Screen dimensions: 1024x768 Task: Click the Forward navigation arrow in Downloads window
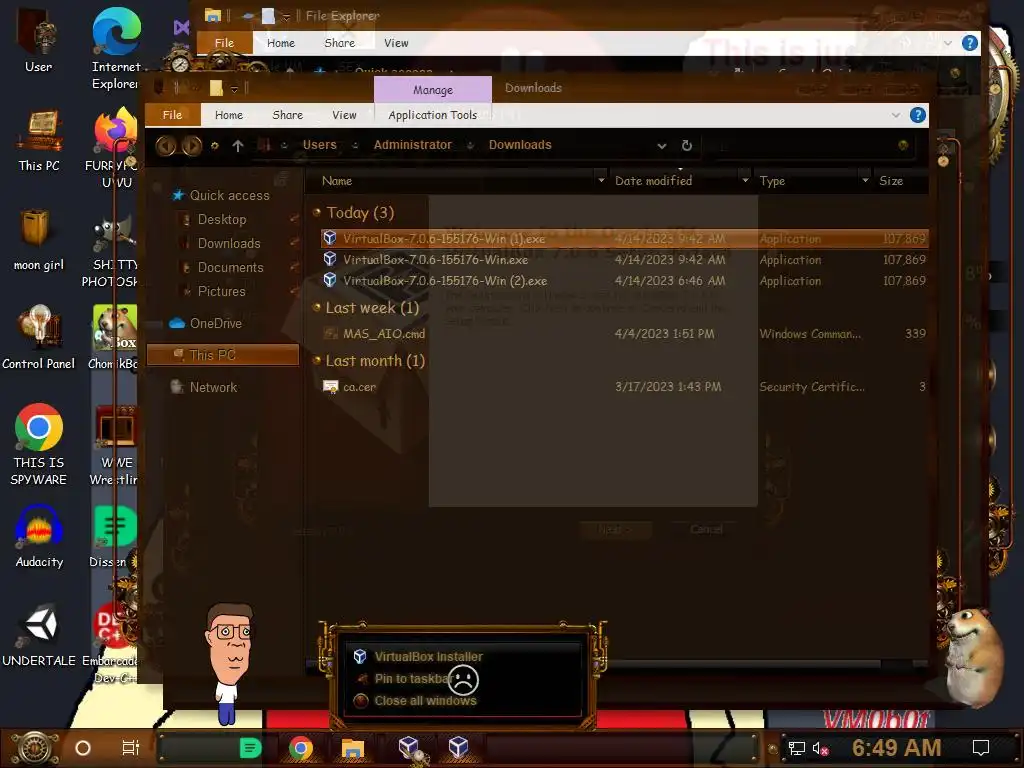coord(191,146)
